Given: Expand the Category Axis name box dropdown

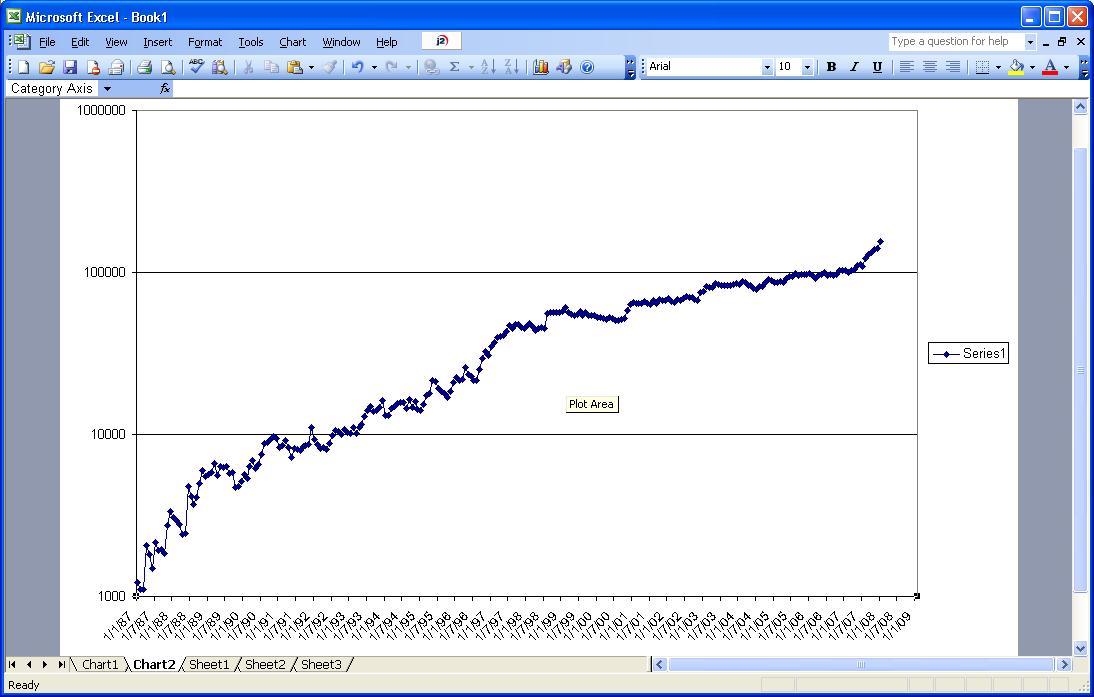Looking at the screenshot, I should [x=107, y=89].
